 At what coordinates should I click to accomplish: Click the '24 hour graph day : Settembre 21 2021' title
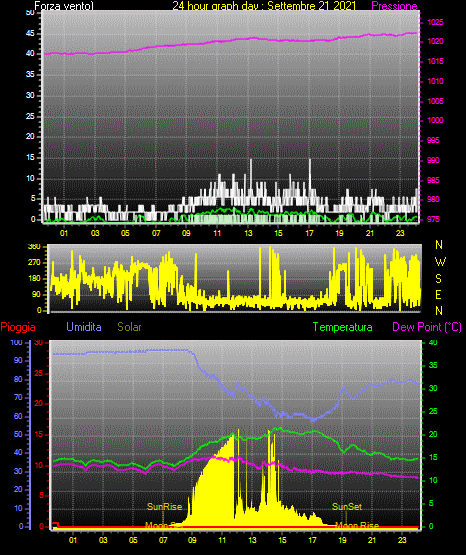click(264, 6)
